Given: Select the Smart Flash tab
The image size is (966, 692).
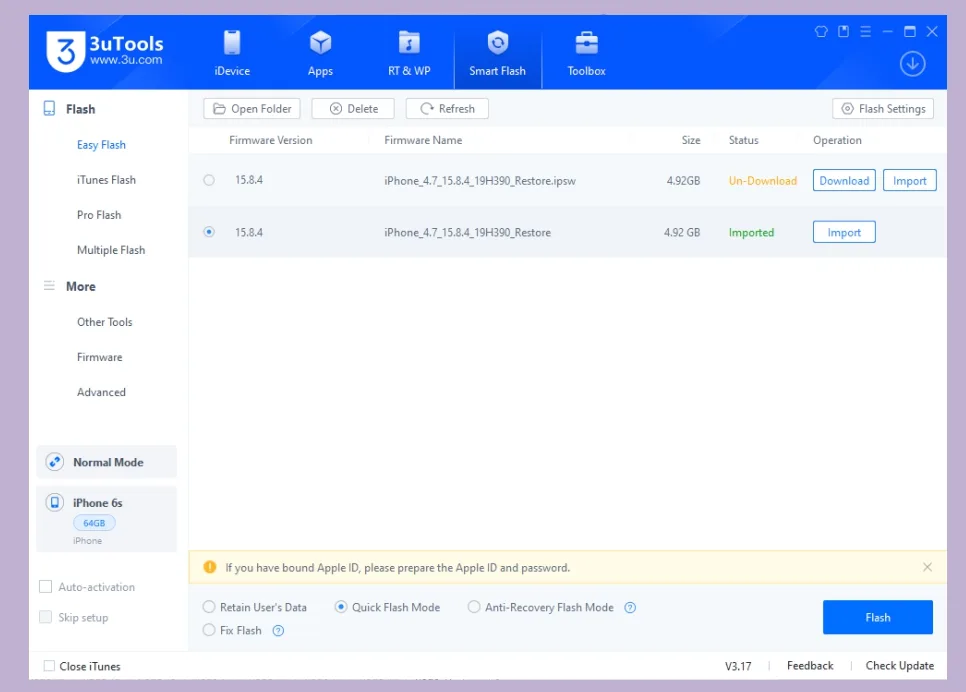Looking at the screenshot, I should (497, 54).
